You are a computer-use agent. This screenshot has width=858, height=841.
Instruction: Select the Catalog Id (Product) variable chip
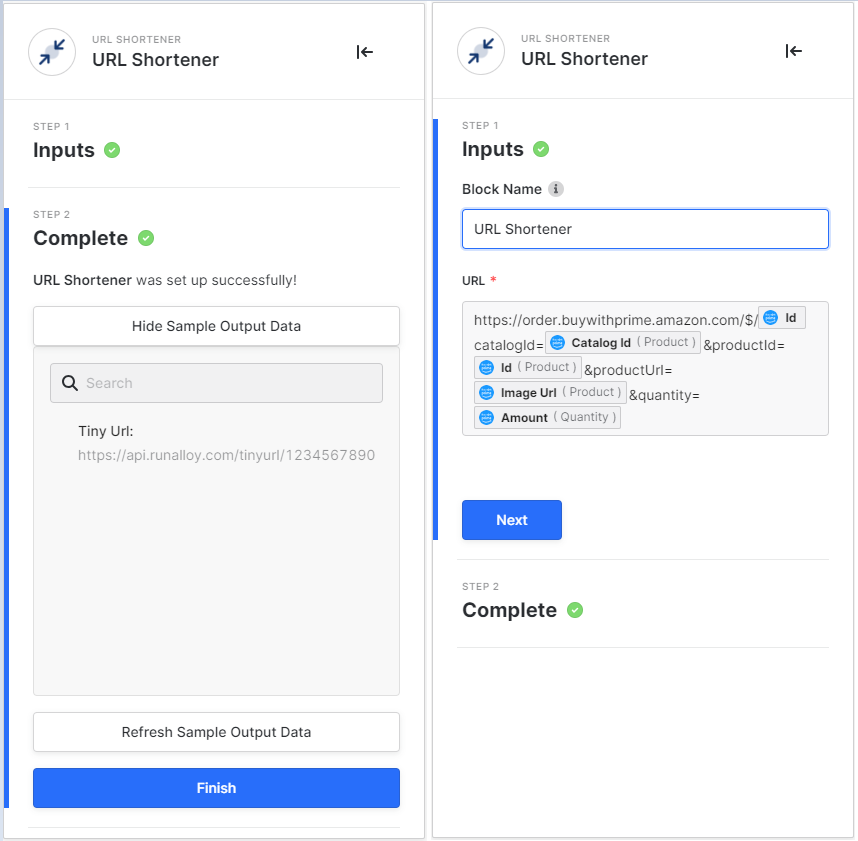tap(622, 343)
